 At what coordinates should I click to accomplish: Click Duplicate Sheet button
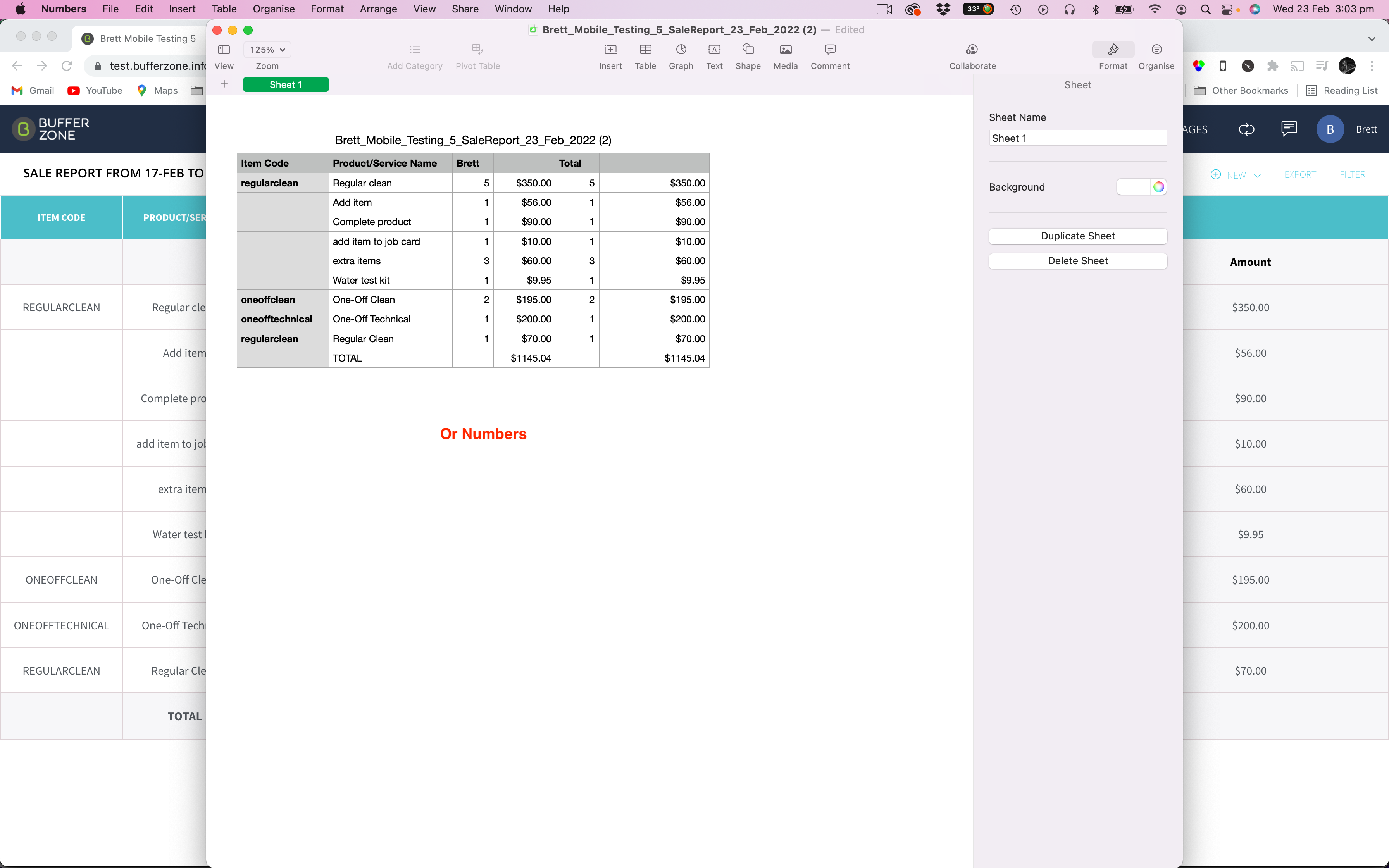pyautogui.click(x=1077, y=236)
